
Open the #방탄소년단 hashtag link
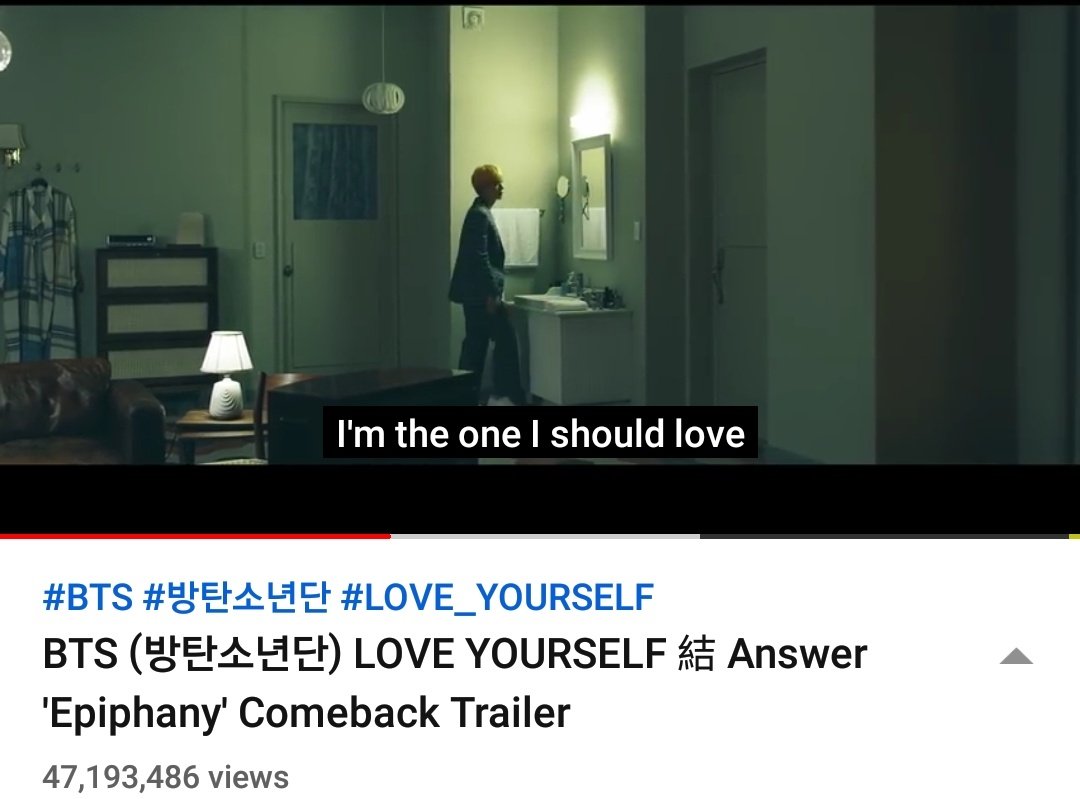[236, 596]
